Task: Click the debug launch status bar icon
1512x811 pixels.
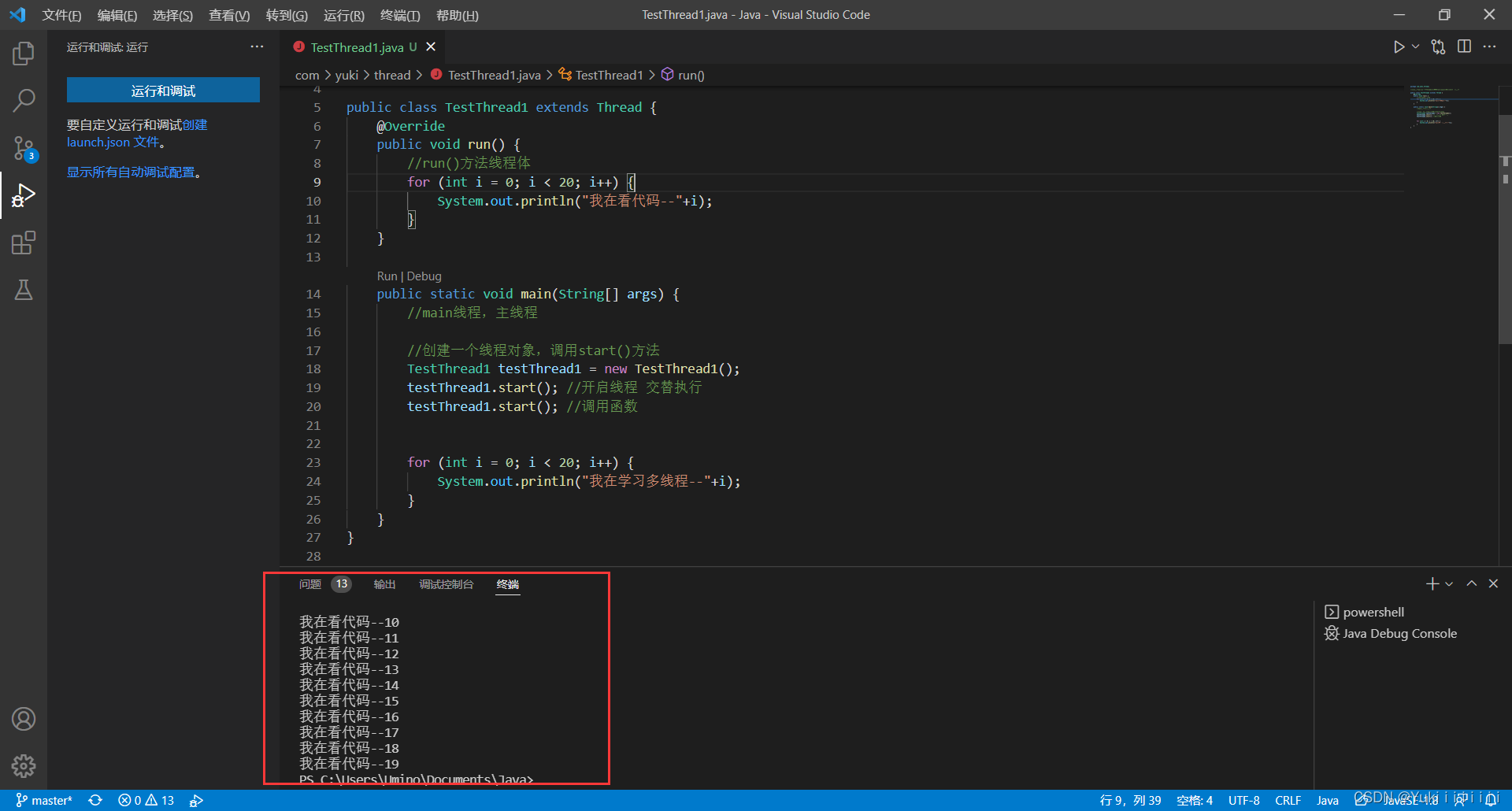Action: click(196, 800)
